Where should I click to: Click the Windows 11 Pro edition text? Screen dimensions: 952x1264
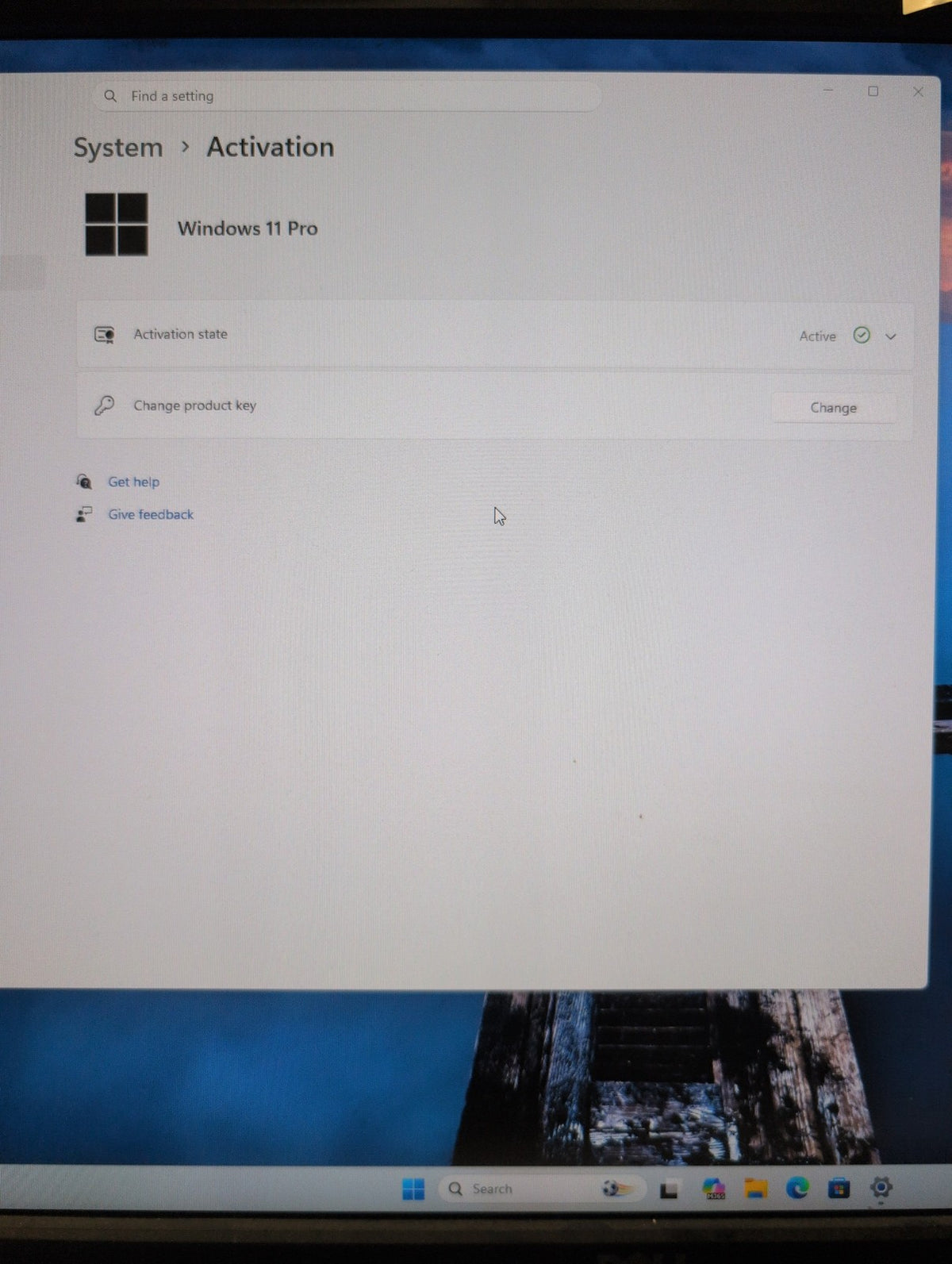point(248,229)
